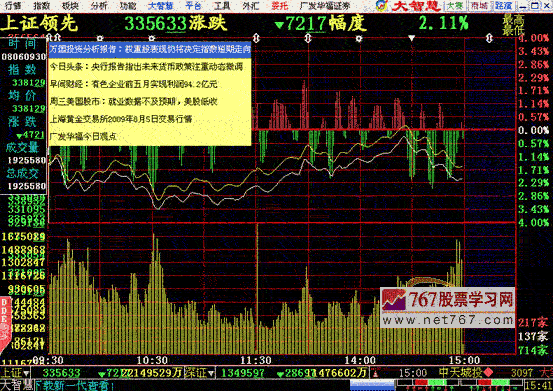Click the red diamond icon beside 中天城投

coord(488,372)
